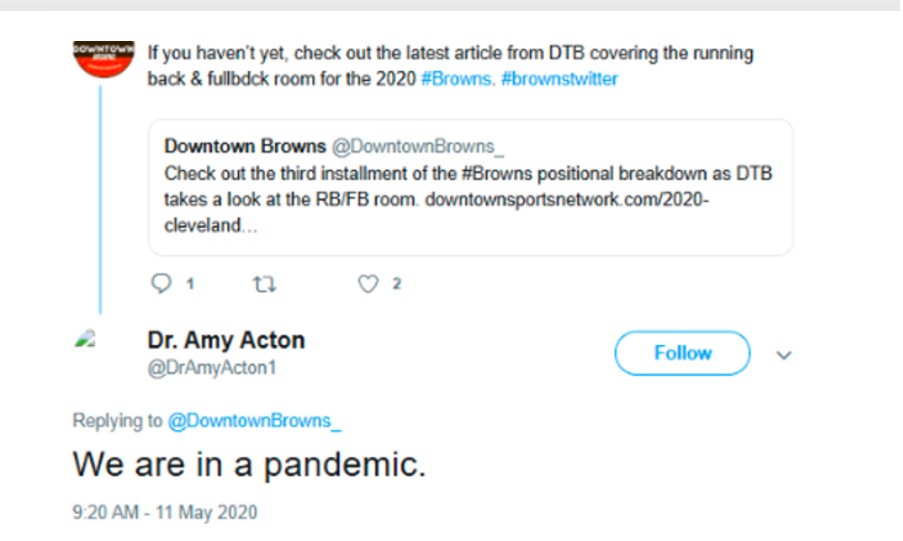
Task: Click the Downtown Browns name in the quoted tweet
Action: pyautogui.click(x=244, y=147)
